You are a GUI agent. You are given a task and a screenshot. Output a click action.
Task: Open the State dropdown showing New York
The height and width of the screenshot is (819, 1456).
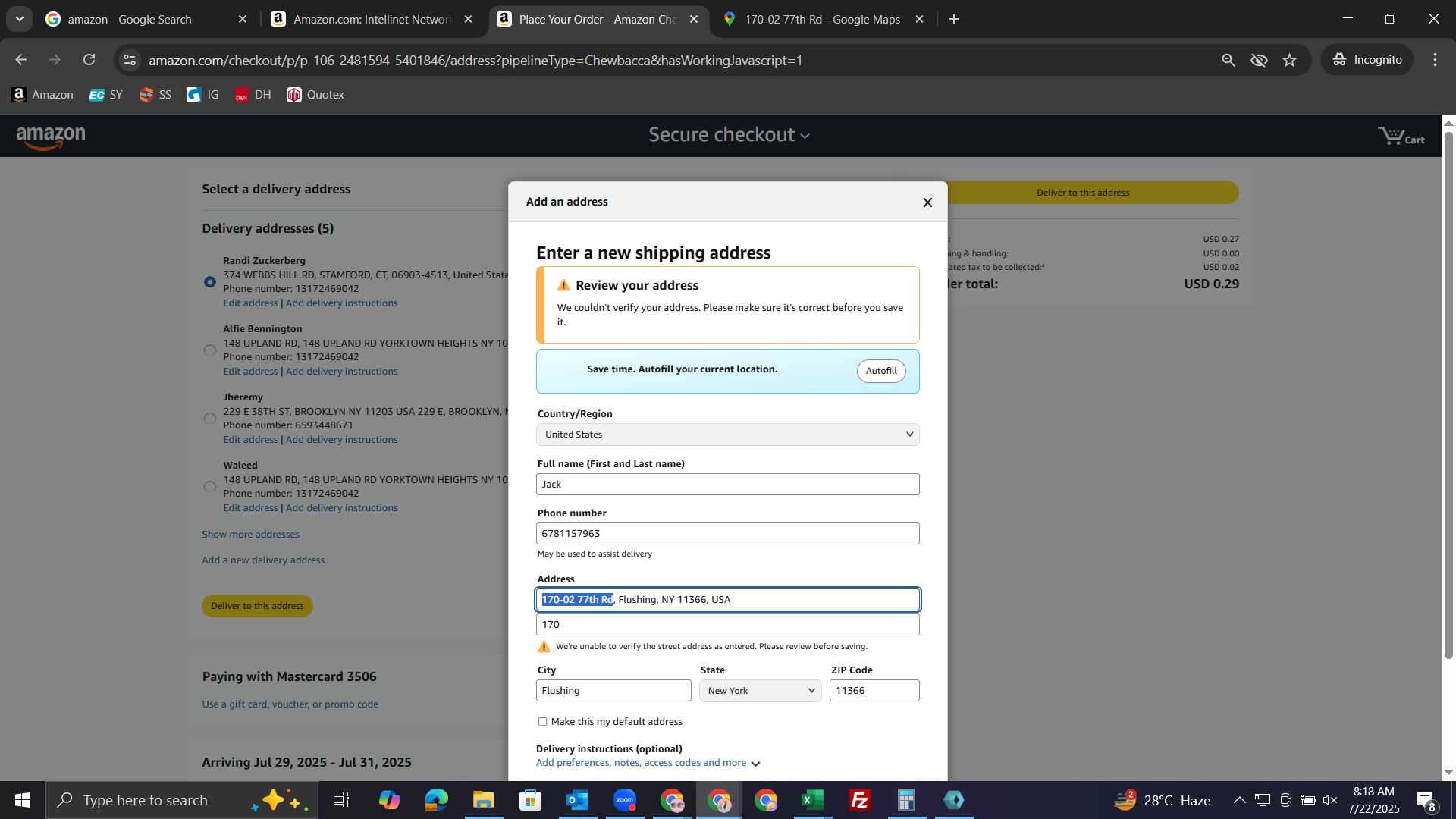(761, 691)
